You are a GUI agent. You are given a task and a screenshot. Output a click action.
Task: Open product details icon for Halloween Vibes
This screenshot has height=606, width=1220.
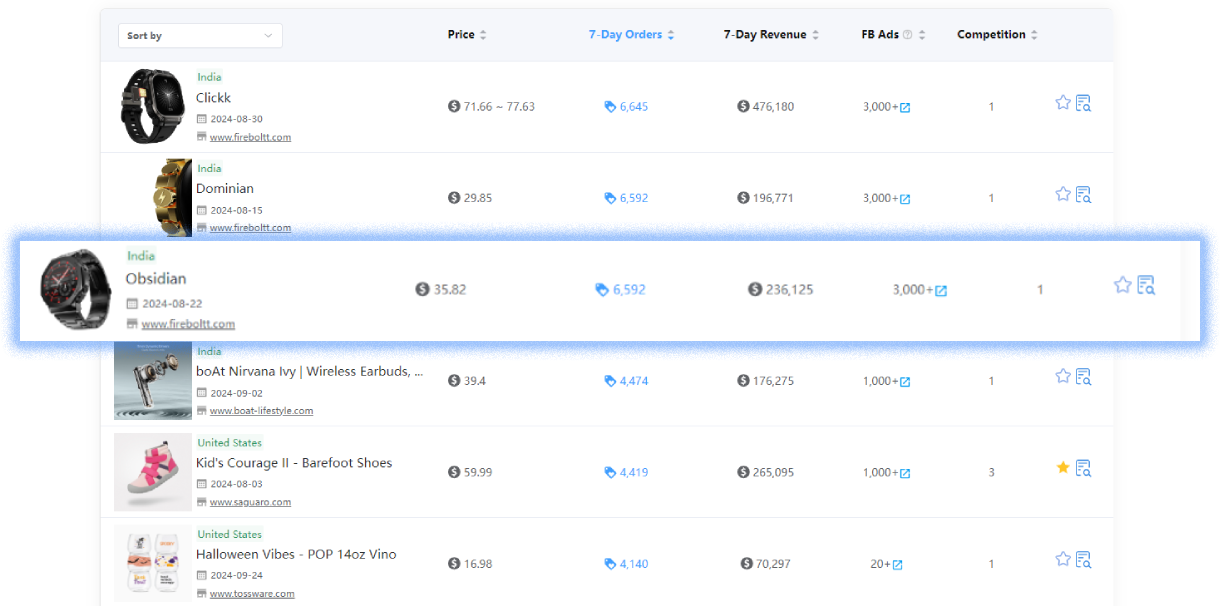1083,559
